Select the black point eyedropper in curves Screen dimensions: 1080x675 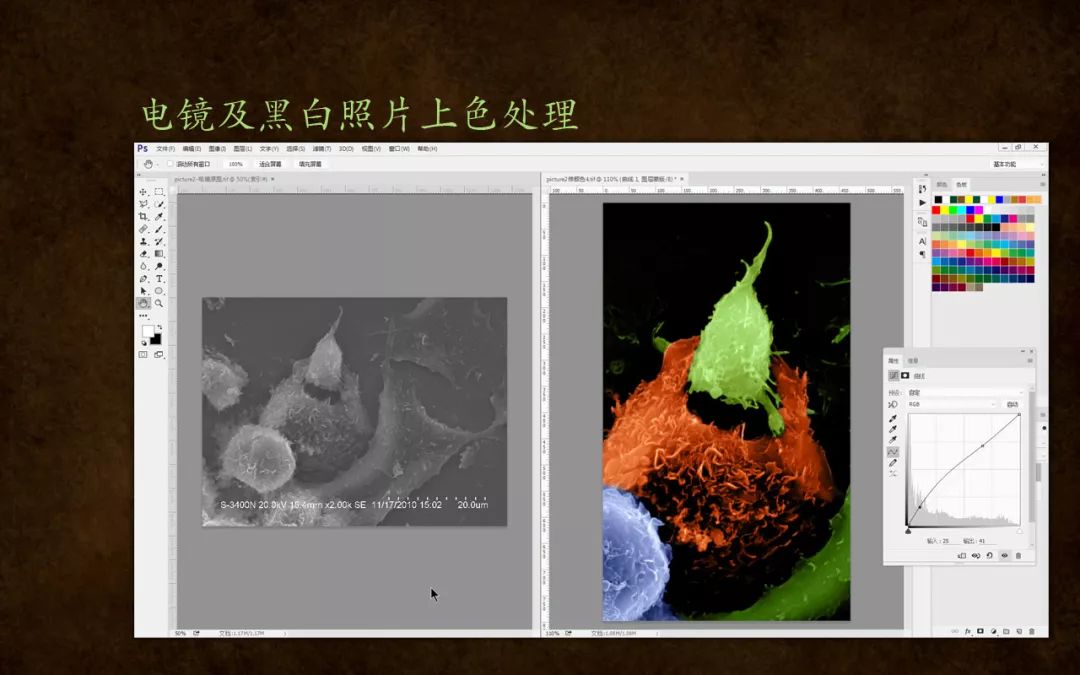(893, 417)
